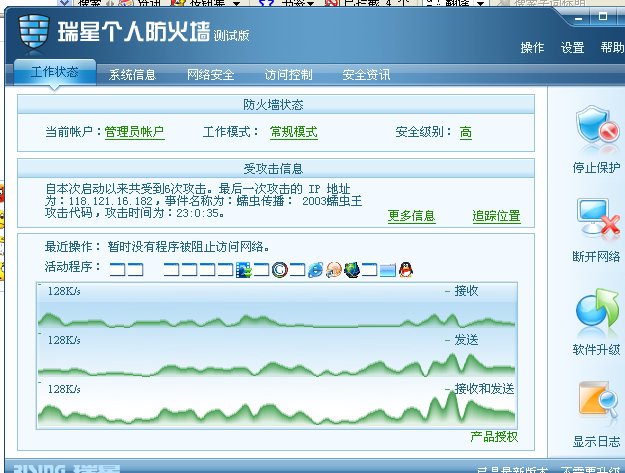The height and width of the screenshot is (473, 625).
Task: Select the orange globe icon in active programs
Action: pyautogui.click(x=333, y=270)
